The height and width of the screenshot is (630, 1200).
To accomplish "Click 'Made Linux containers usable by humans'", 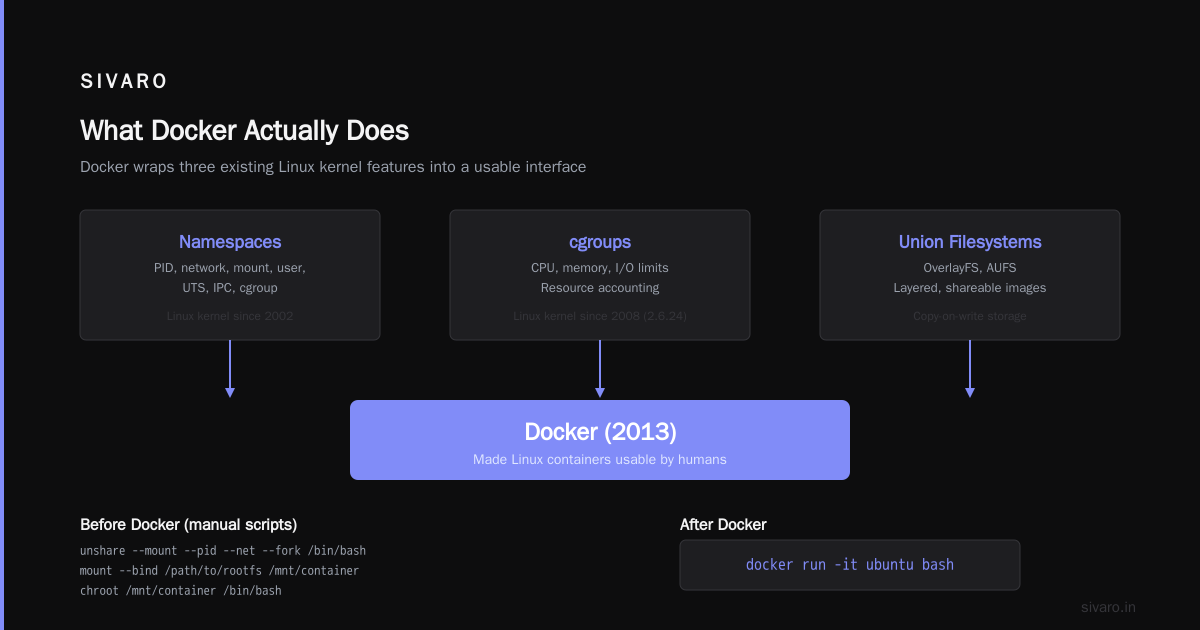I will coord(600,460).
